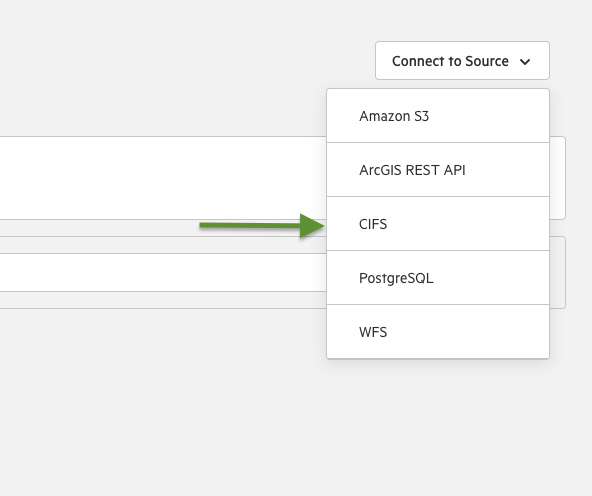Image resolution: width=592 pixels, height=496 pixels.
Task: Click the Connect to Source label text
Action: click(x=450, y=61)
